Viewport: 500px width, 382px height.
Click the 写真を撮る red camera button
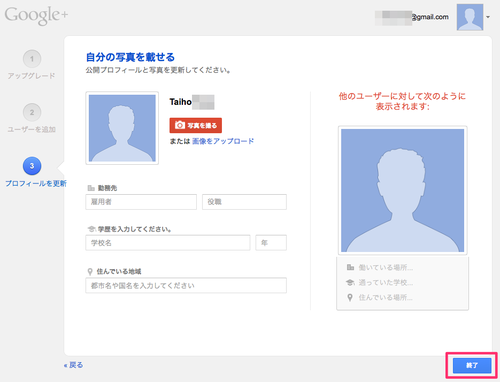coord(196,125)
